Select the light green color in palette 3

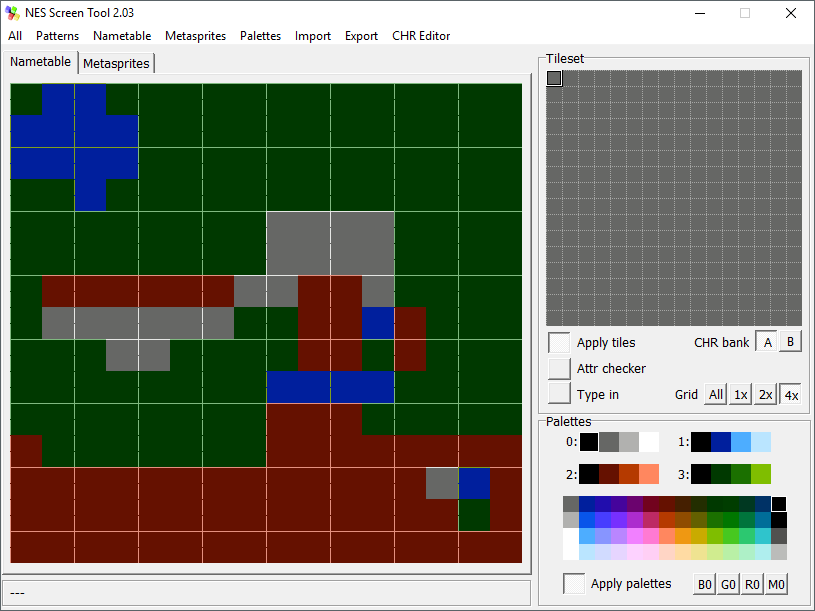coord(761,474)
